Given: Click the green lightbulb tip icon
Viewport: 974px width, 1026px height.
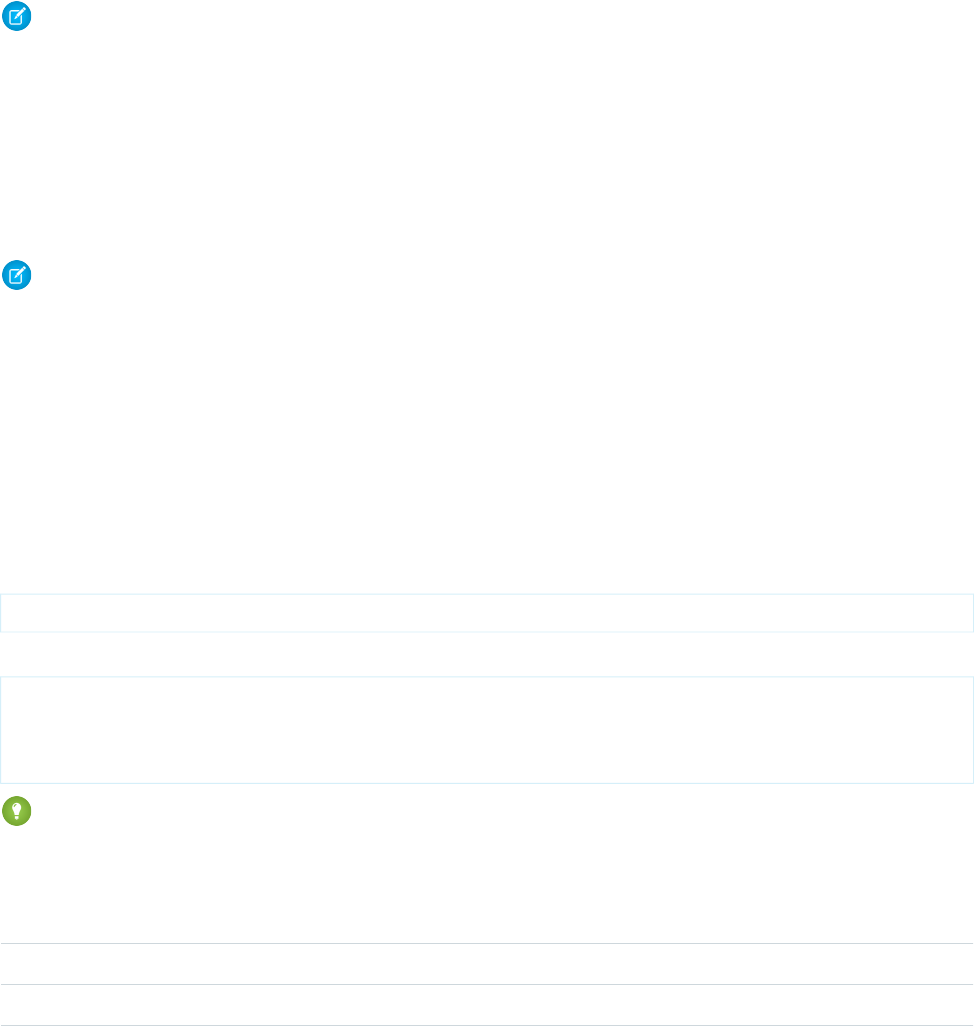Looking at the screenshot, I should [17, 811].
